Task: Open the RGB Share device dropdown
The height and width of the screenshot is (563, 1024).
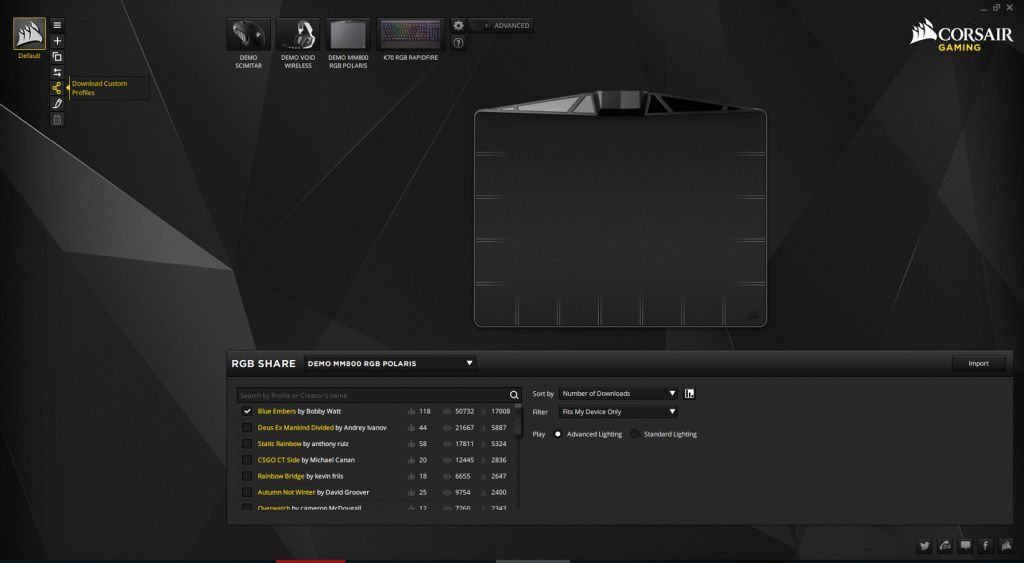Action: (390, 363)
